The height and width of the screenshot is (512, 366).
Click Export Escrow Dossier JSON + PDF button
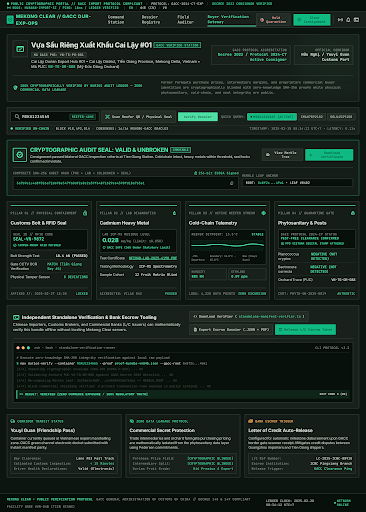(x=231, y=329)
